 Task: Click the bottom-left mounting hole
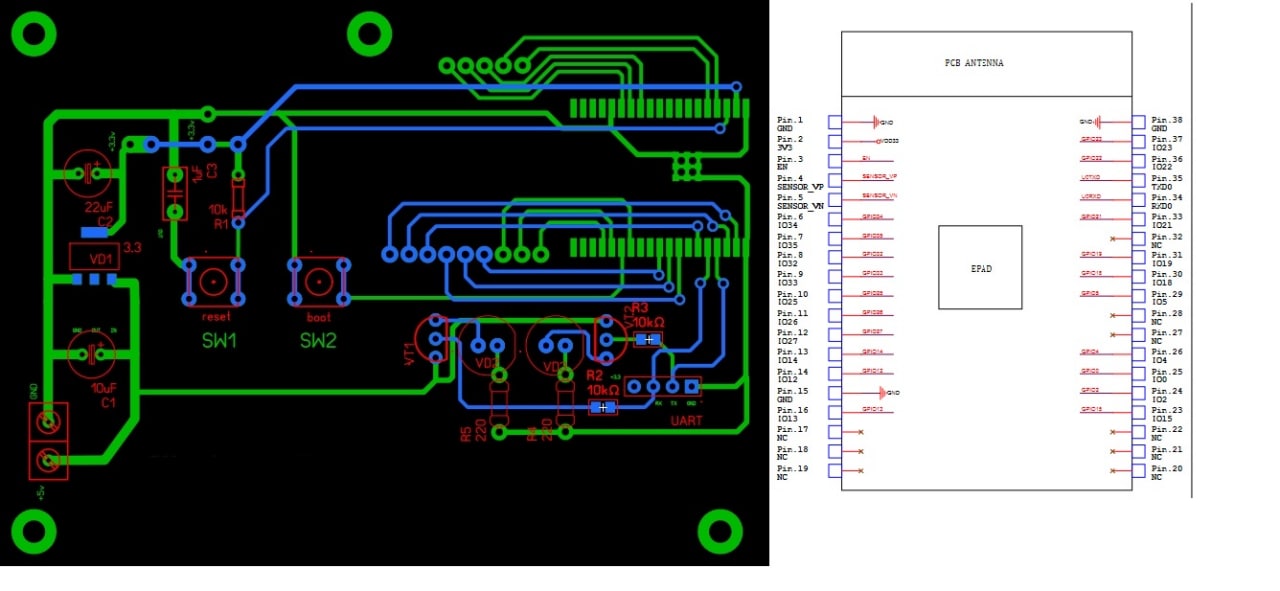(x=34, y=533)
